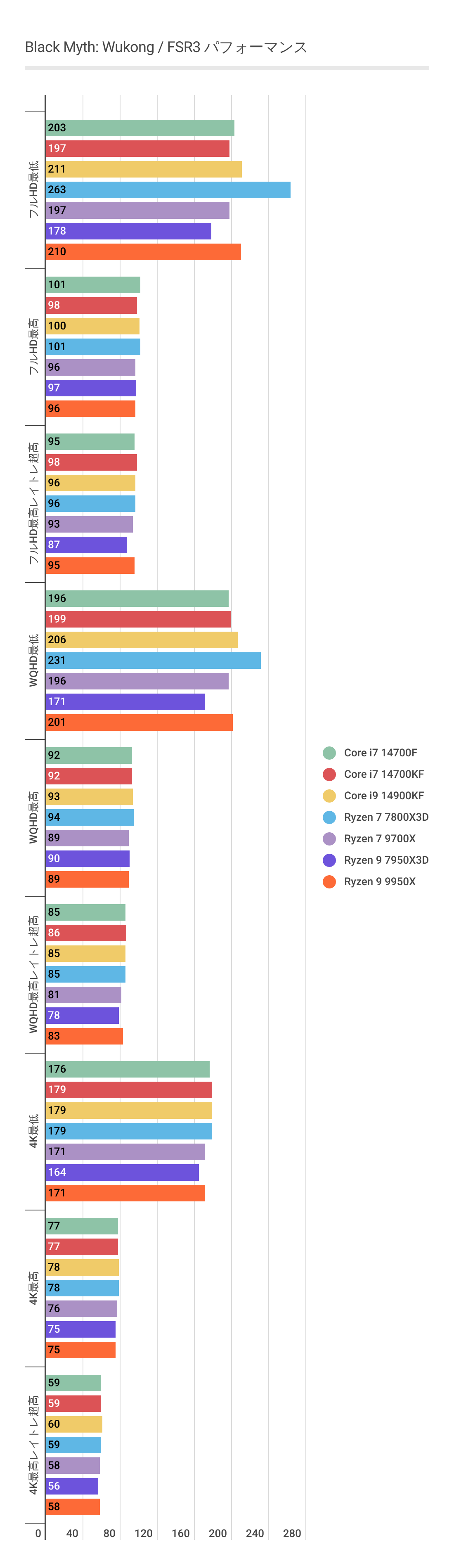Click the Core i9 14900KF legend dot
Viewport: 454px width, 1568px height.
[x=329, y=796]
